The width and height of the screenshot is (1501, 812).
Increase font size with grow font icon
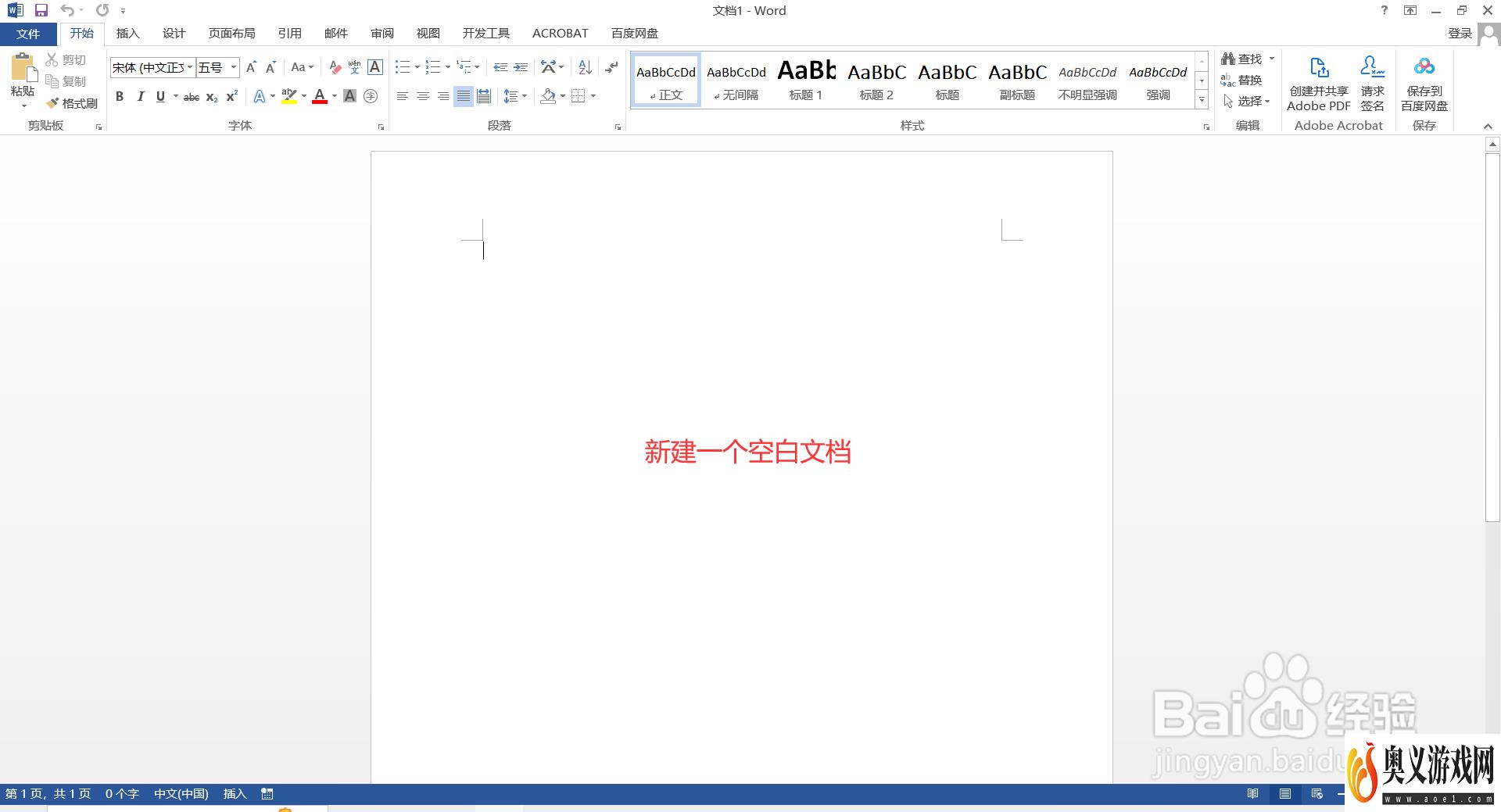(251, 67)
